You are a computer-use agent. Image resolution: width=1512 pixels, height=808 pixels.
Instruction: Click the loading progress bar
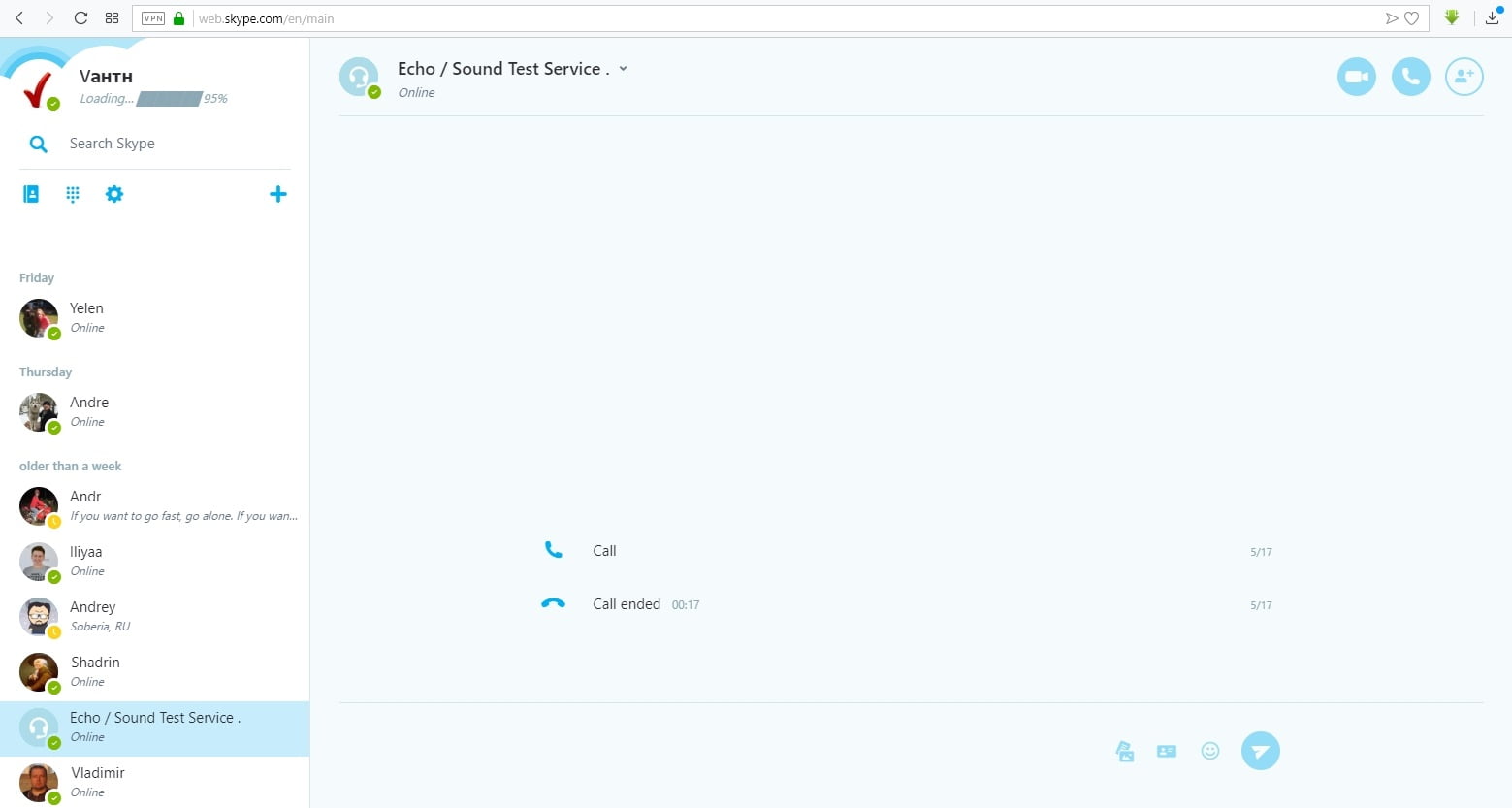pos(169,99)
